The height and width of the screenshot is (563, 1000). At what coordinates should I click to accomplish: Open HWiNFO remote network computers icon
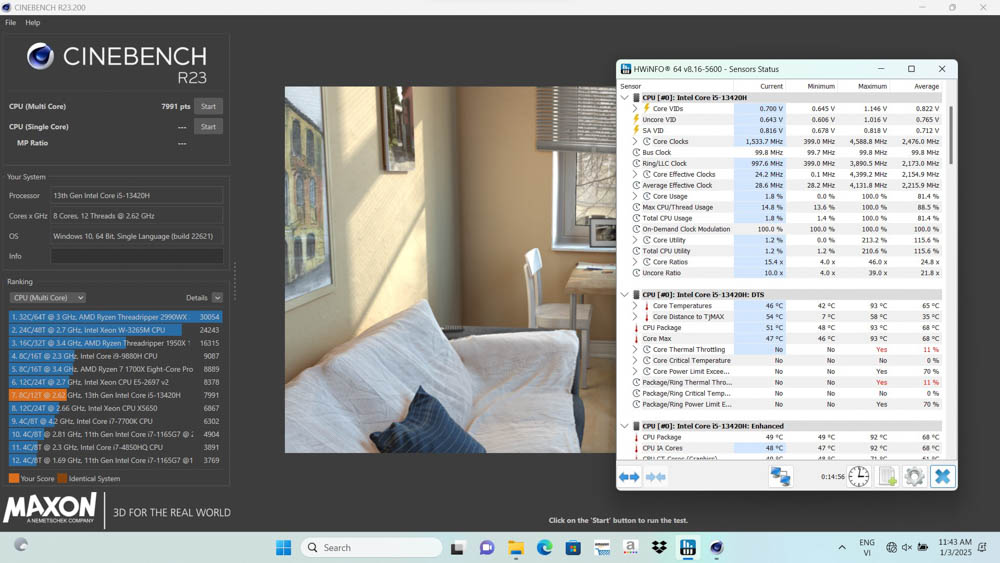[x=780, y=476]
